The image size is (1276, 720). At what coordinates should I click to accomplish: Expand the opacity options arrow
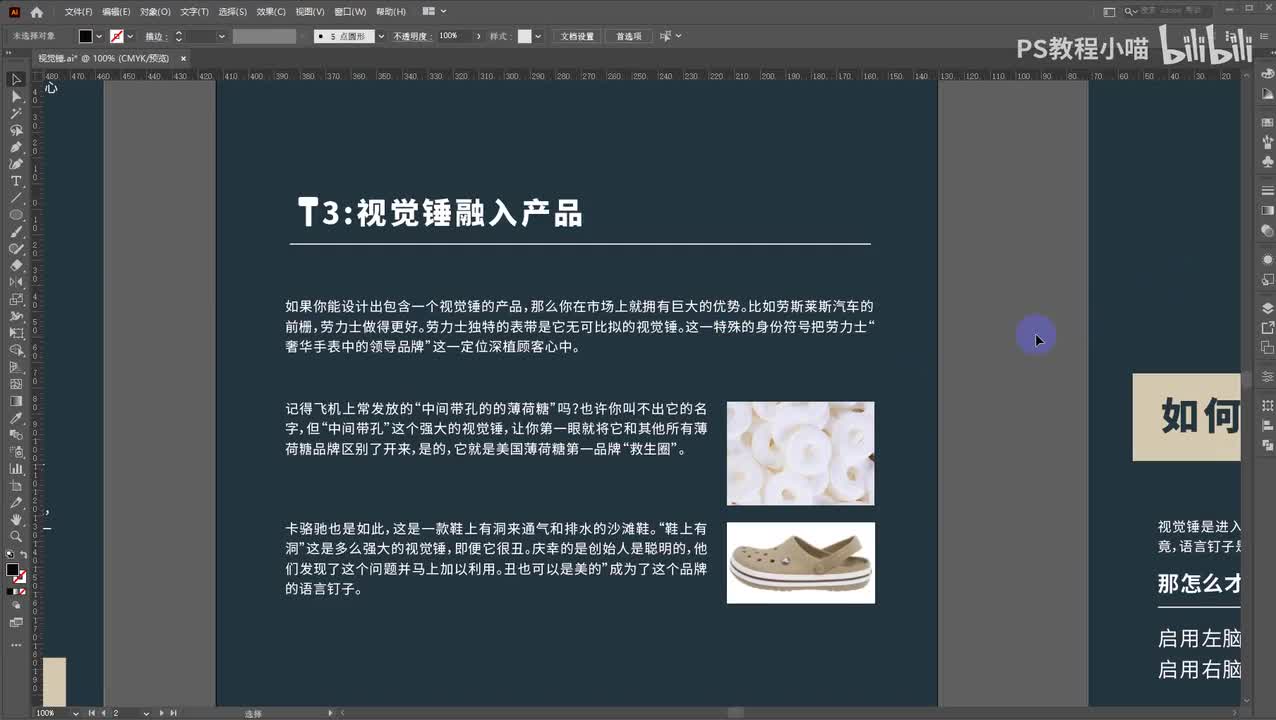(x=478, y=36)
